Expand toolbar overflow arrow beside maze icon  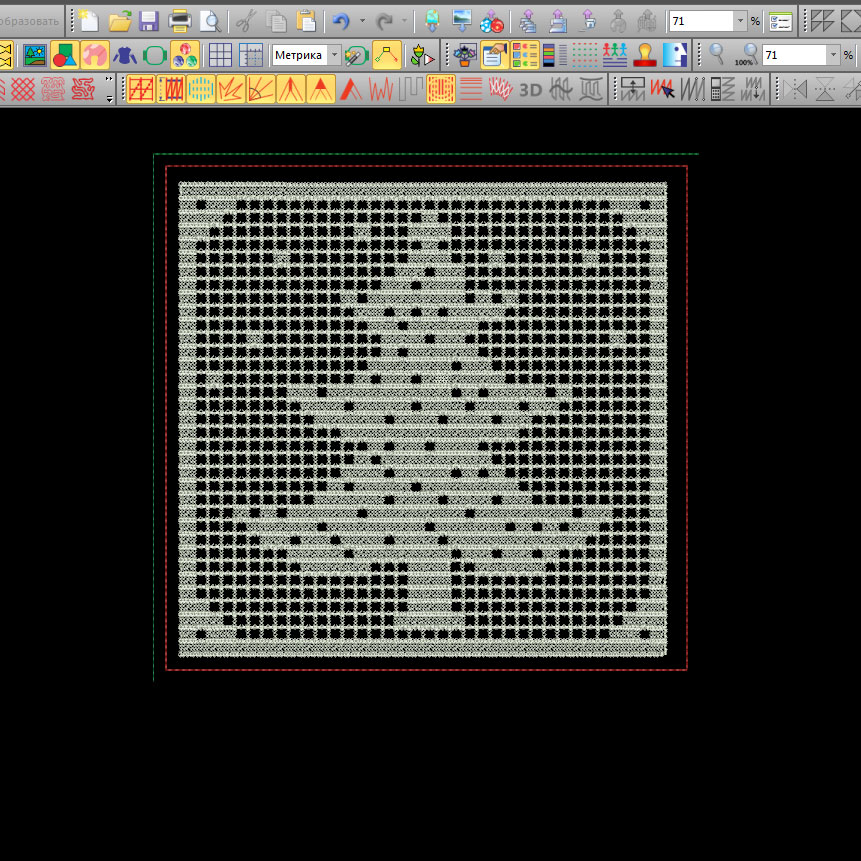pos(109,99)
